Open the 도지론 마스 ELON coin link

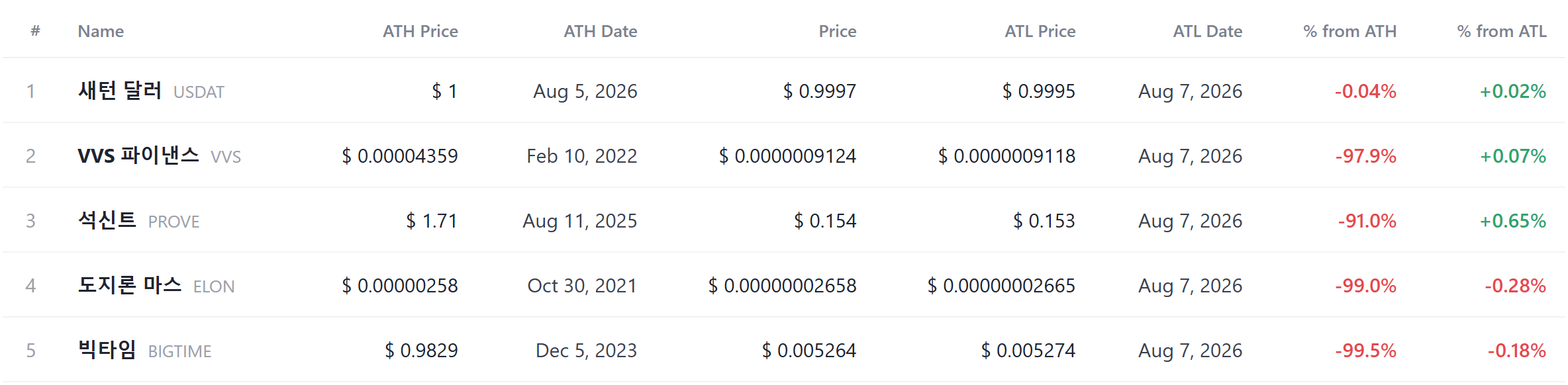(156, 285)
